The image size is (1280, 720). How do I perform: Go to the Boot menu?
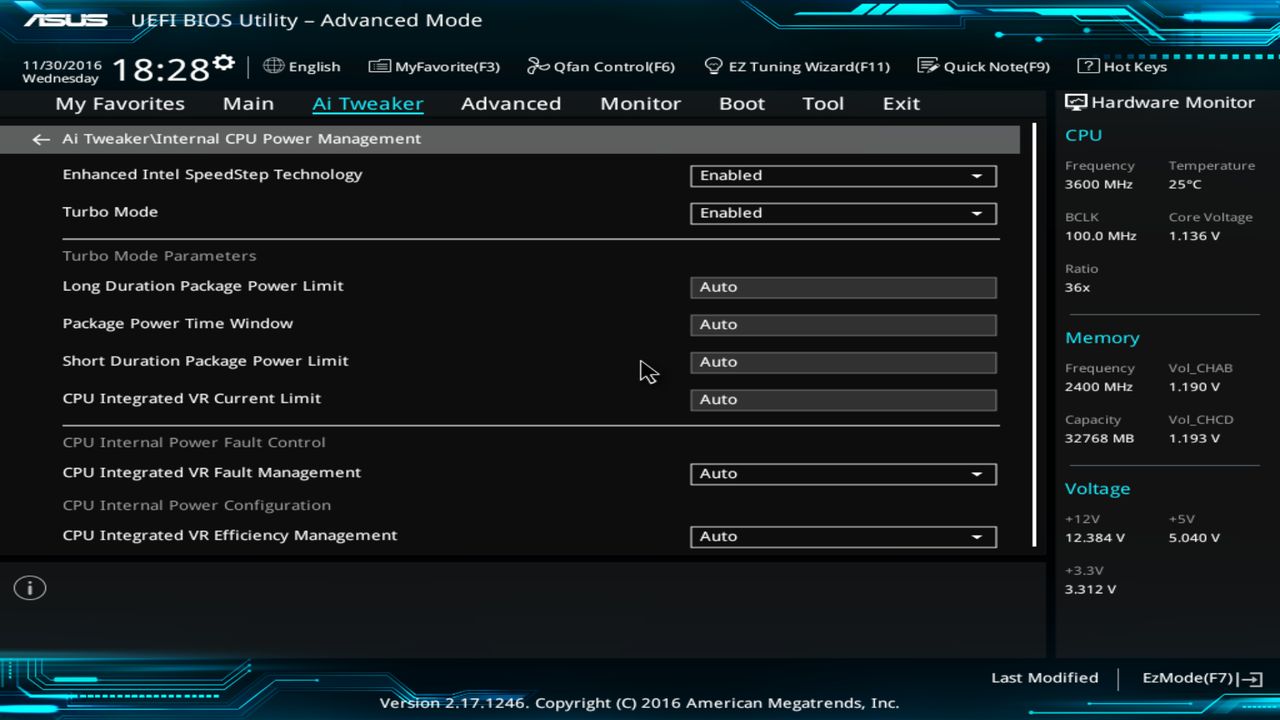pos(741,103)
